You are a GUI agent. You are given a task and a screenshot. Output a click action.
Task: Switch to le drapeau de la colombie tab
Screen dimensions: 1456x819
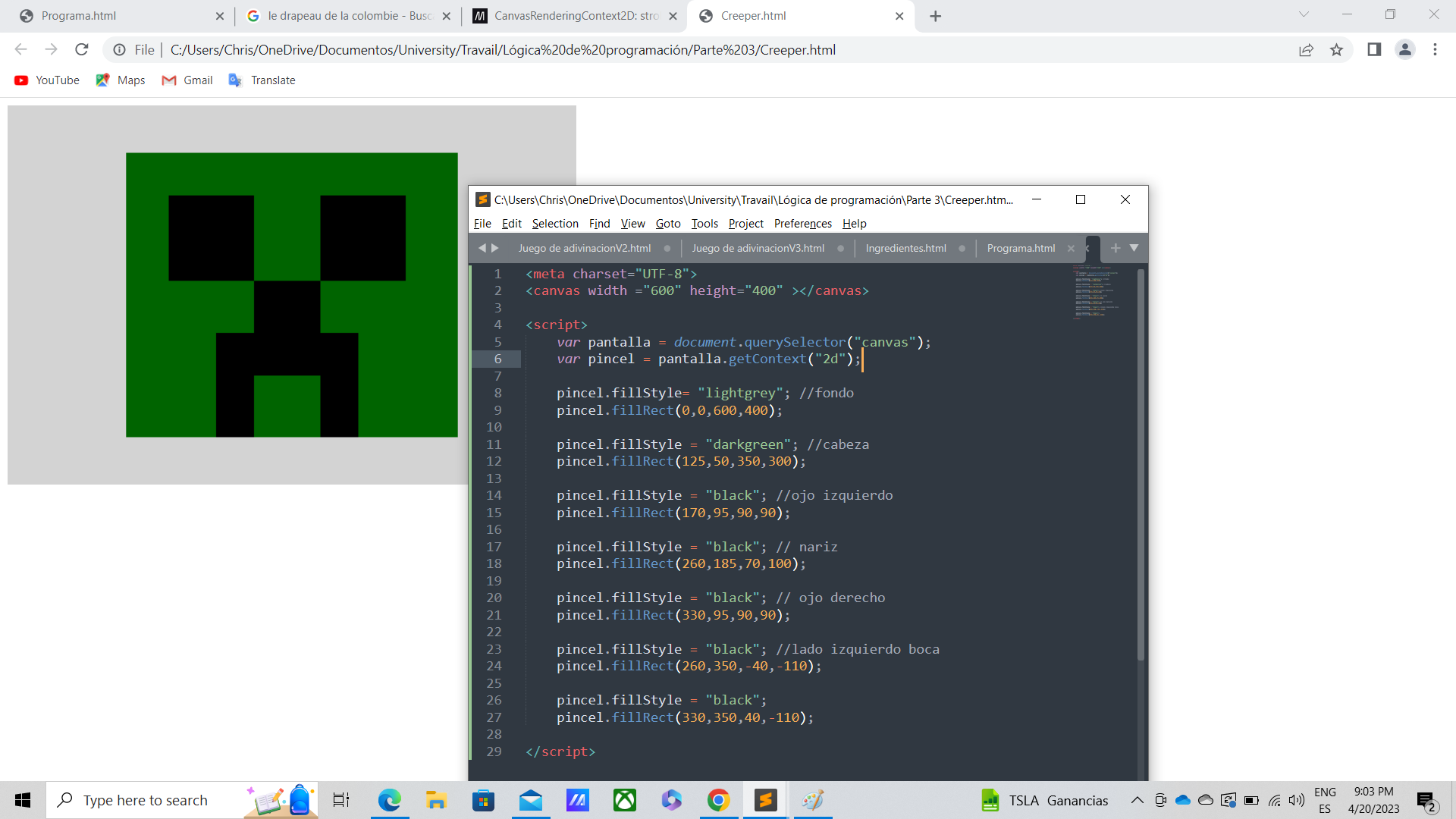[347, 16]
